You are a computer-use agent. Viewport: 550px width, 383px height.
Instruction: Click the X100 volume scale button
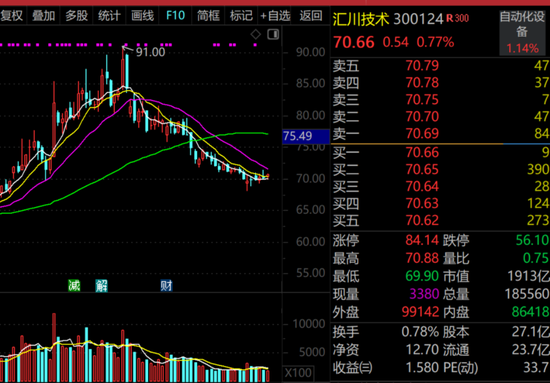point(298,372)
